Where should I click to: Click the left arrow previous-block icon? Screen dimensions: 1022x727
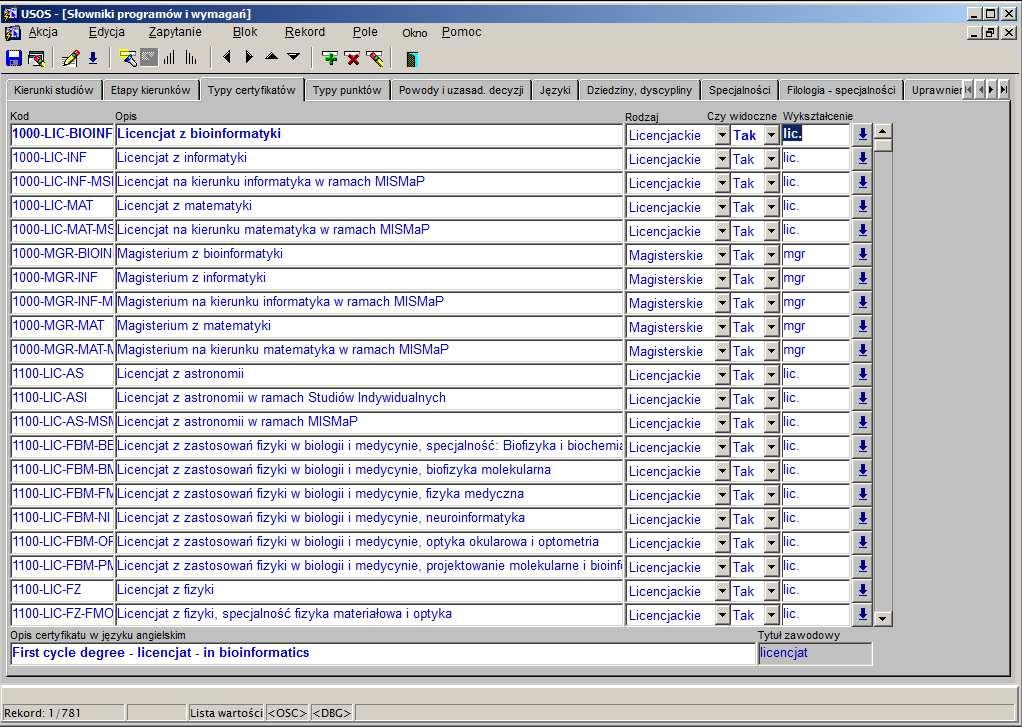227,57
